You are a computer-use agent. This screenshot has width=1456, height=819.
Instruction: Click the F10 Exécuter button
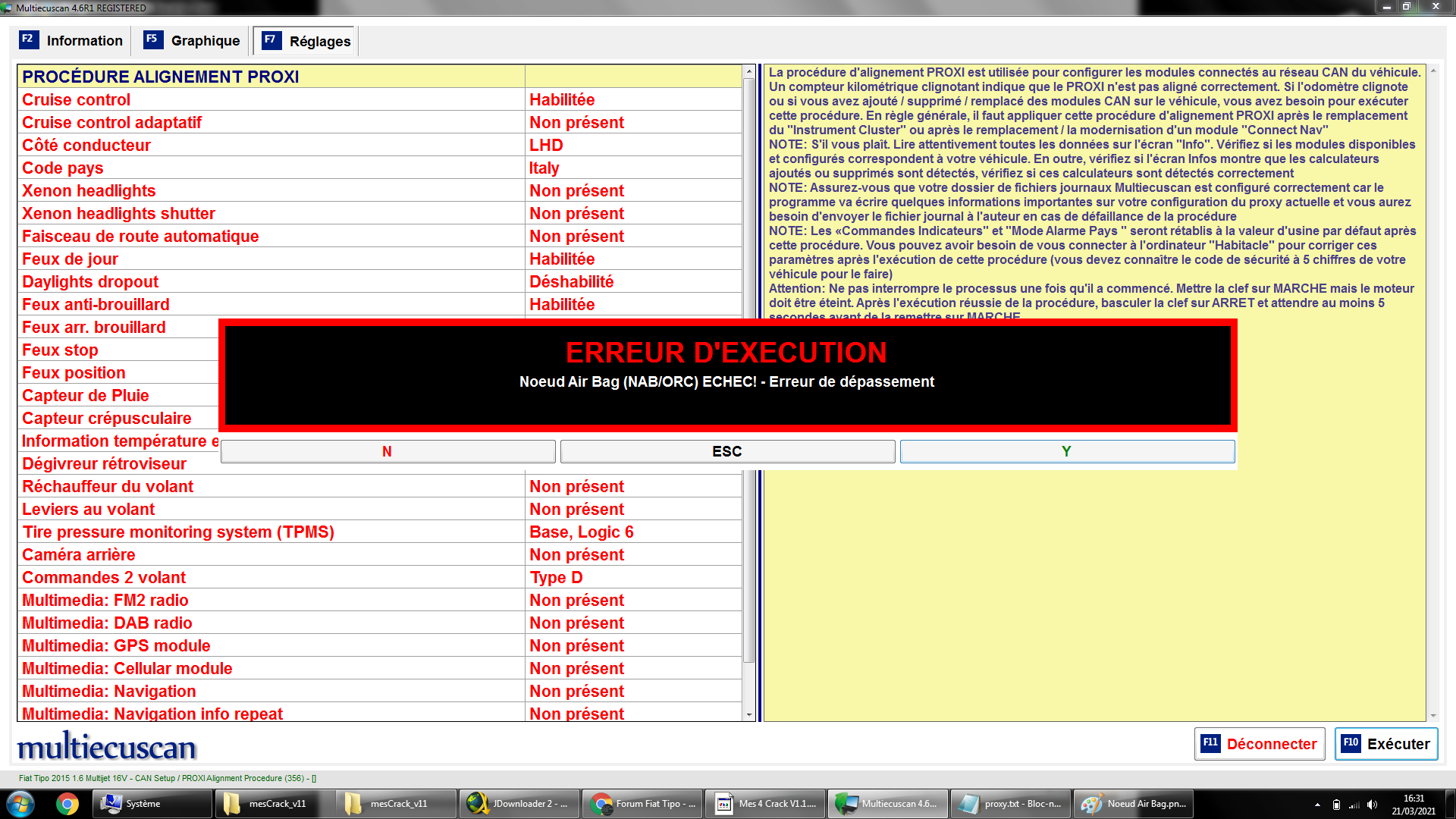1385,744
